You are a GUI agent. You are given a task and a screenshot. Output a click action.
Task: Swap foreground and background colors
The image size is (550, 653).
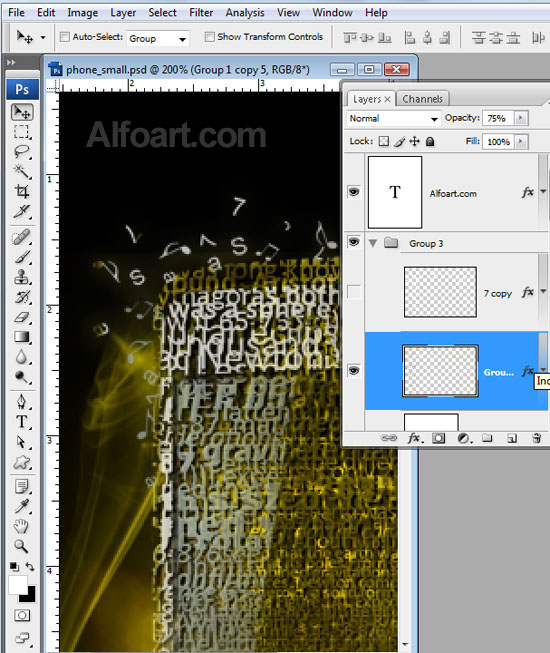pos(30,566)
